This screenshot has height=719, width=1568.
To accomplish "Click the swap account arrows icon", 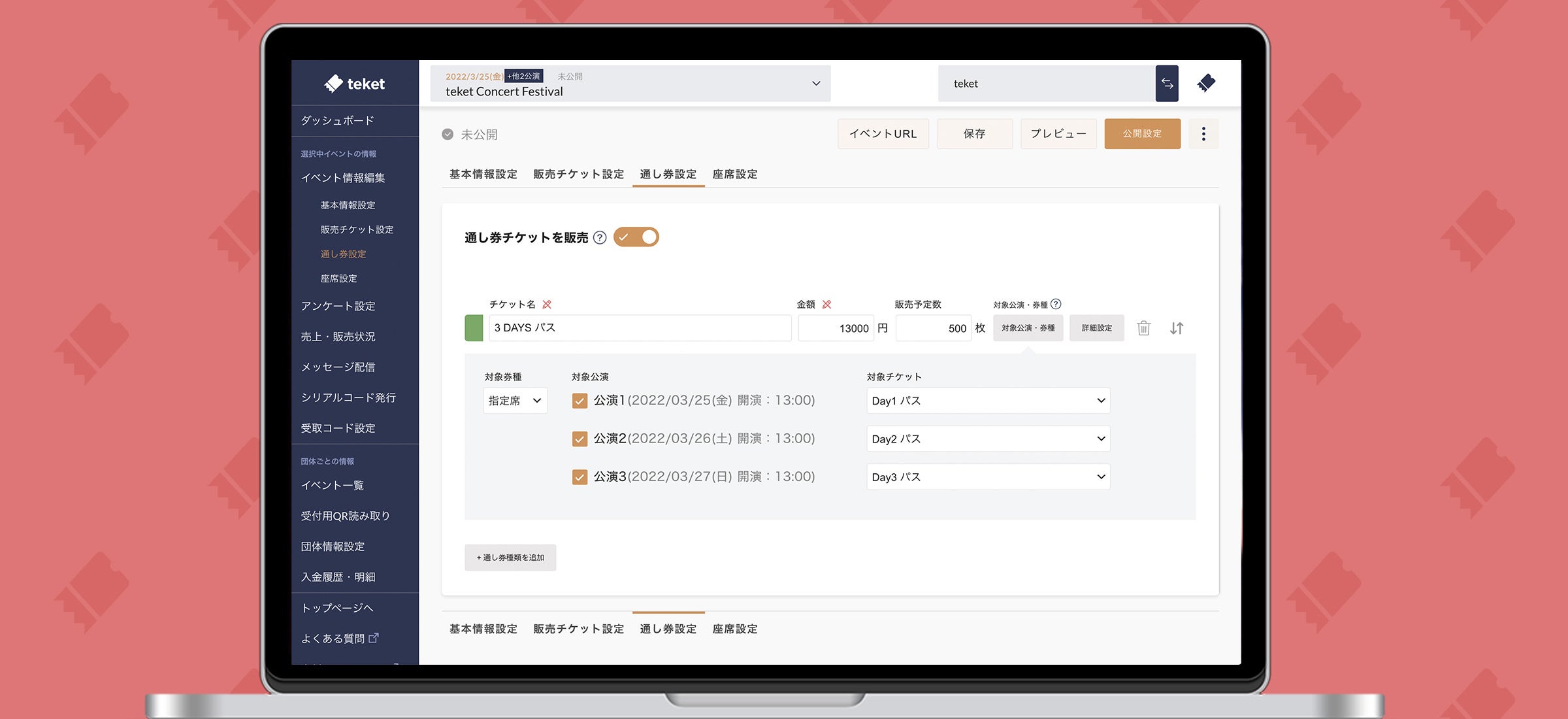I will coord(1167,84).
